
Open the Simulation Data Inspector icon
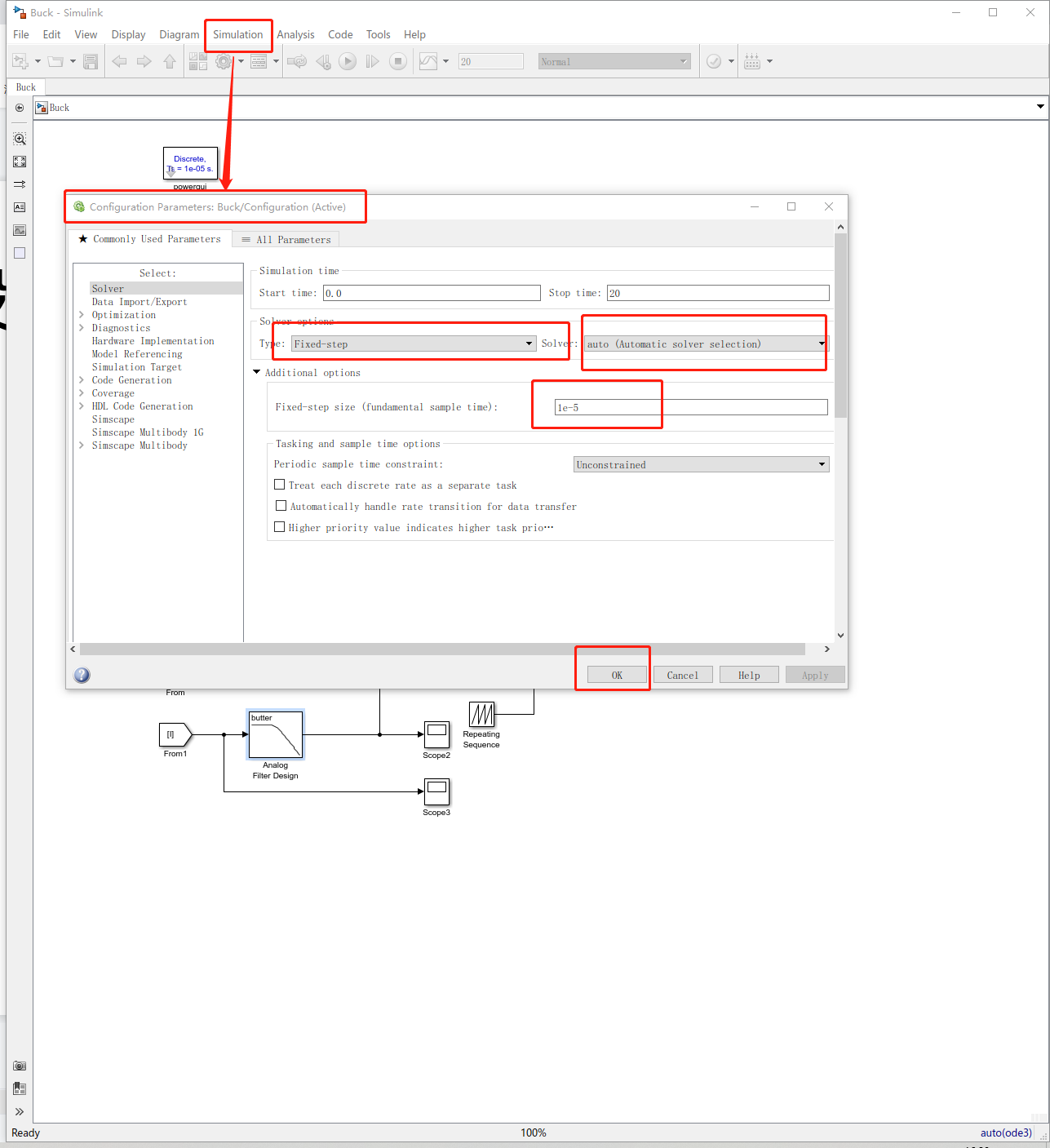428,61
